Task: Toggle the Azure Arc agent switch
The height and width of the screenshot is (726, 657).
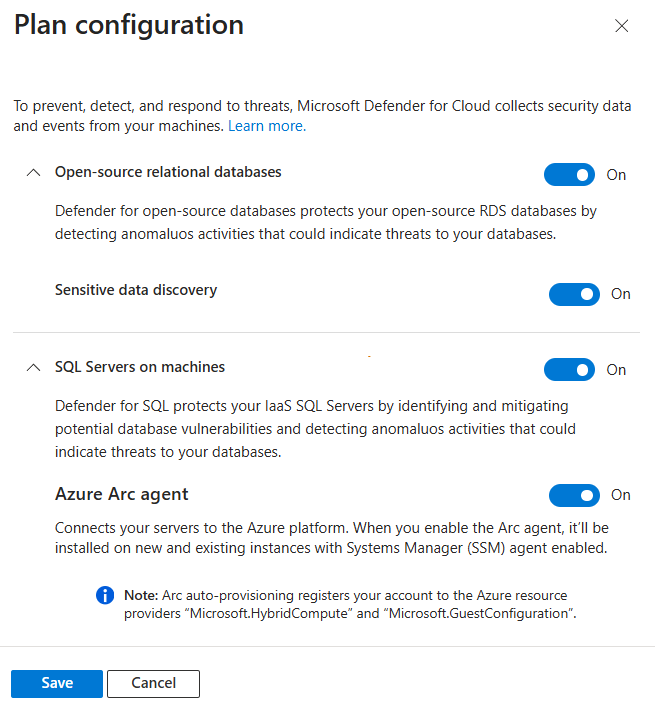Action: (x=576, y=497)
